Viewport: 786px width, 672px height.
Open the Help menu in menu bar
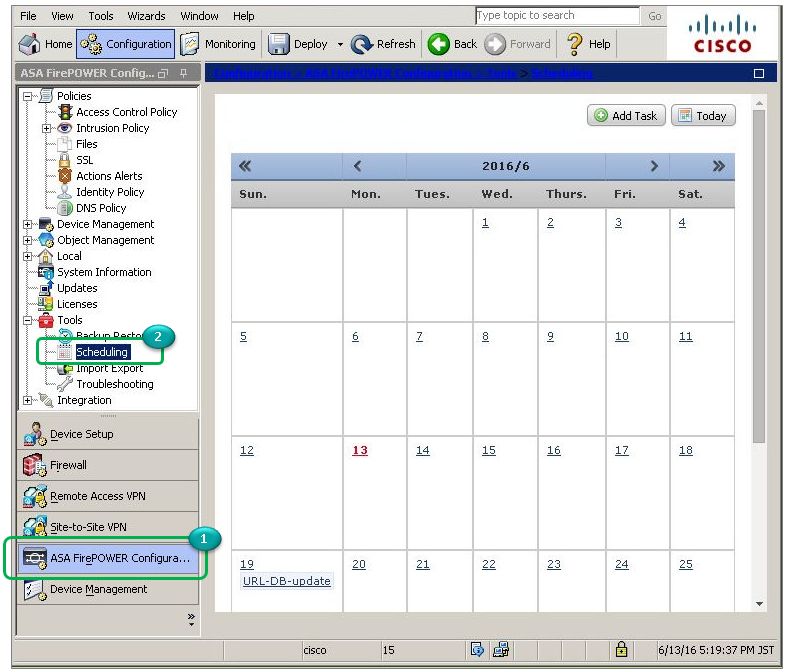coord(244,16)
